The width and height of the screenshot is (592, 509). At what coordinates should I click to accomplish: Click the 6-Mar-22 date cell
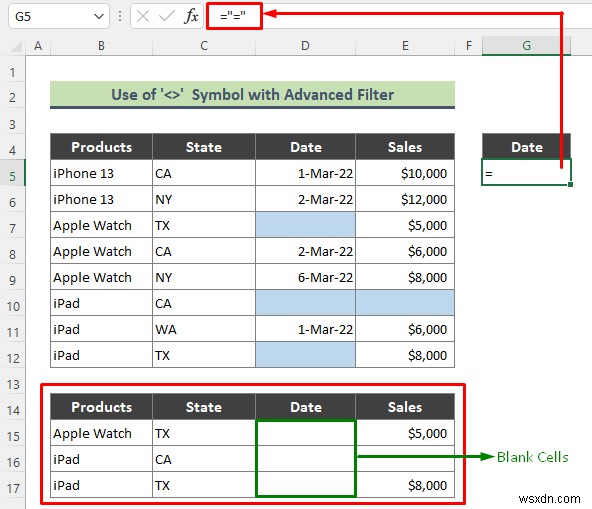click(305, 277)
